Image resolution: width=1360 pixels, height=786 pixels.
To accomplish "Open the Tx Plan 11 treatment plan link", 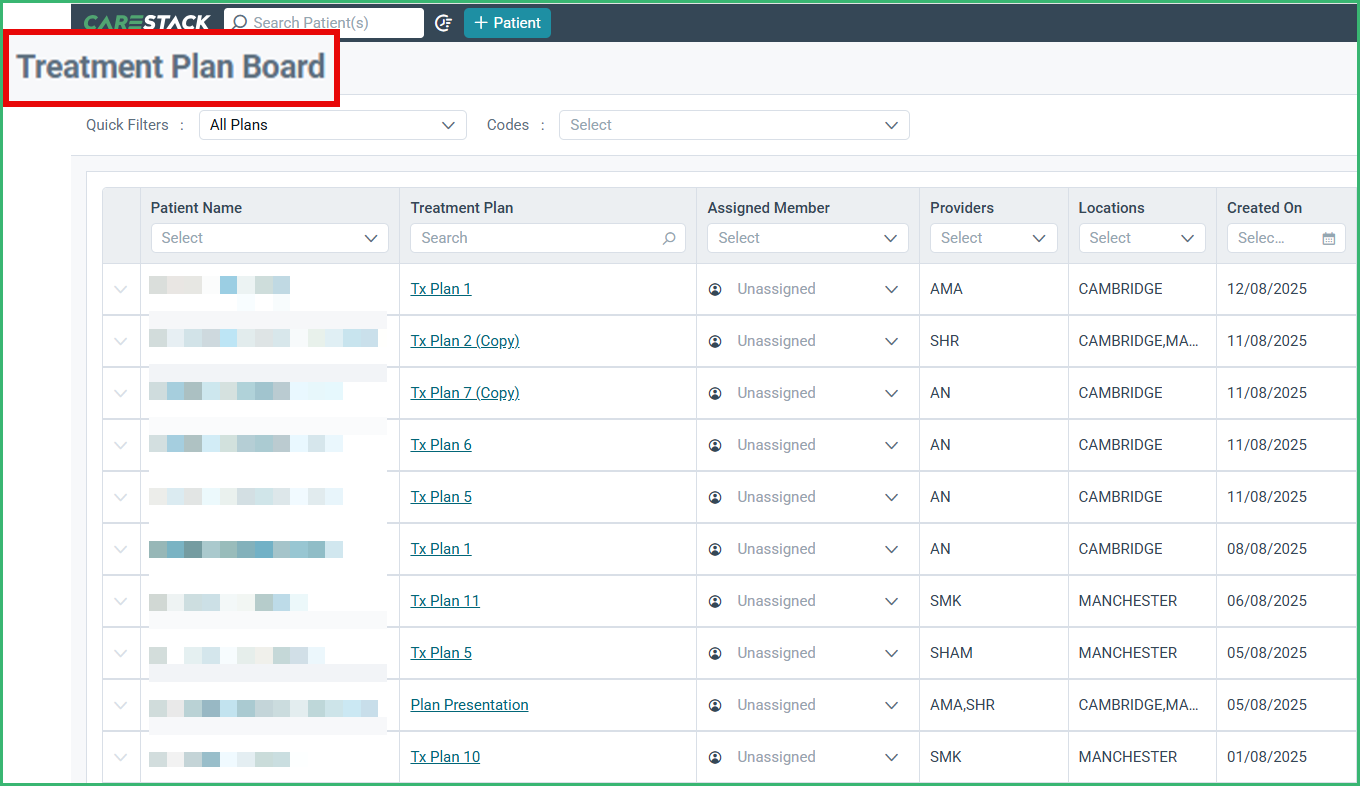I will tap(444, 600).
